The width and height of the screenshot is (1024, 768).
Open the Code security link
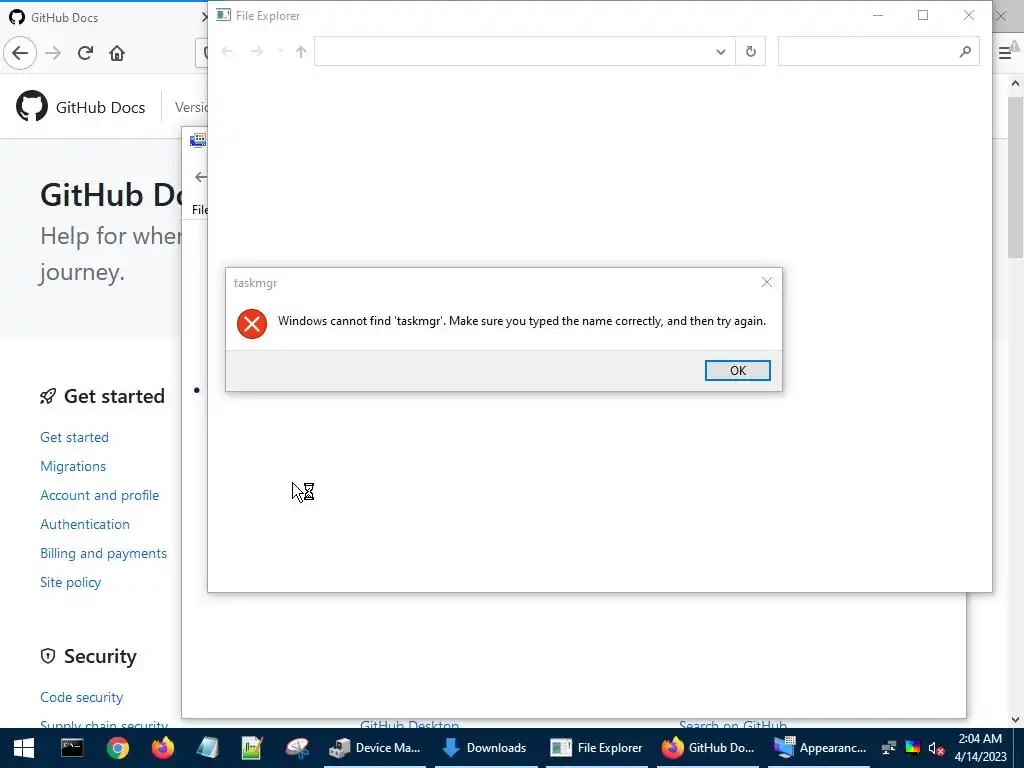click(x=82, y=697)
